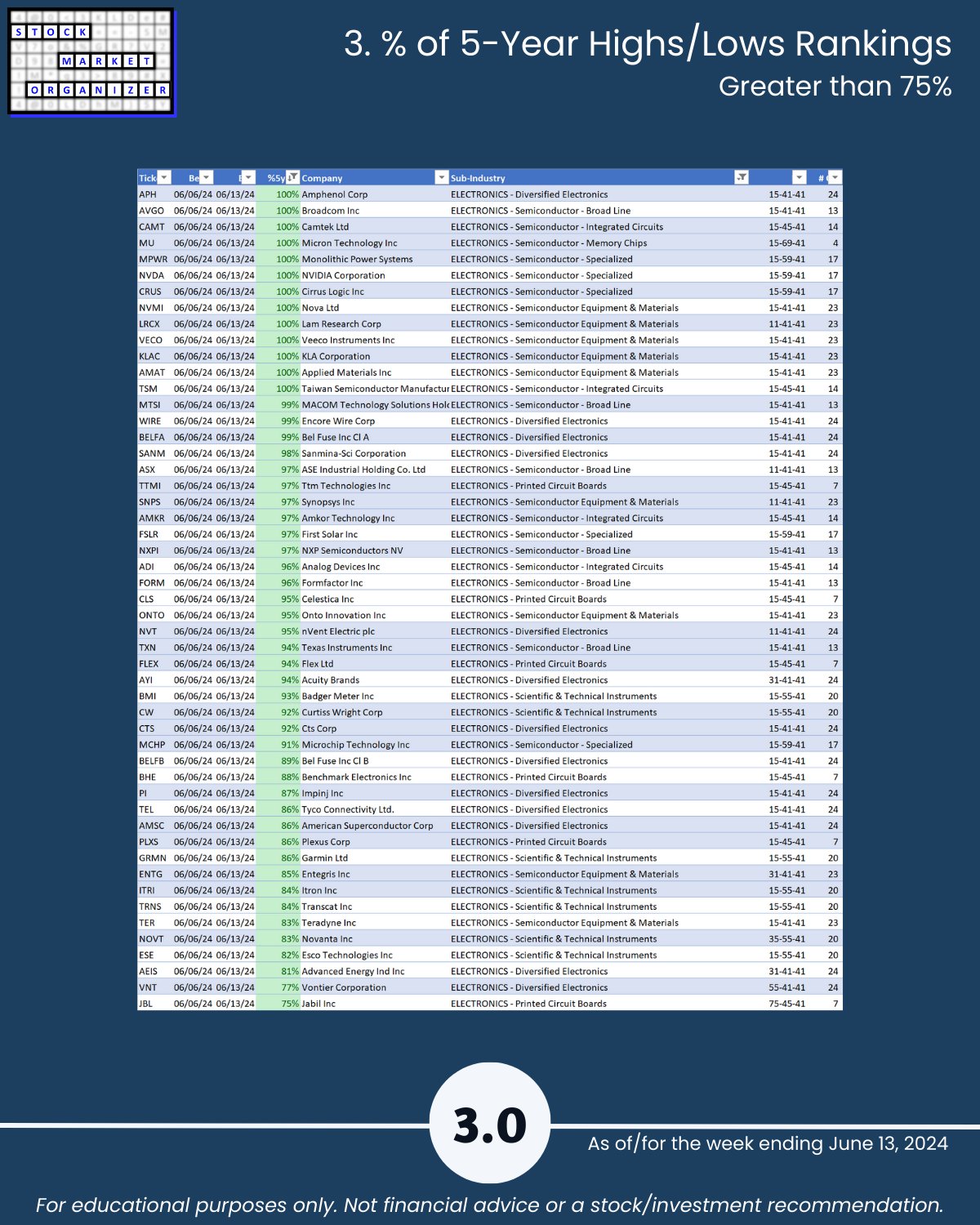Select the Garmin Ltd cell
Screen dimensions: 980x1225
pos(324,858)
